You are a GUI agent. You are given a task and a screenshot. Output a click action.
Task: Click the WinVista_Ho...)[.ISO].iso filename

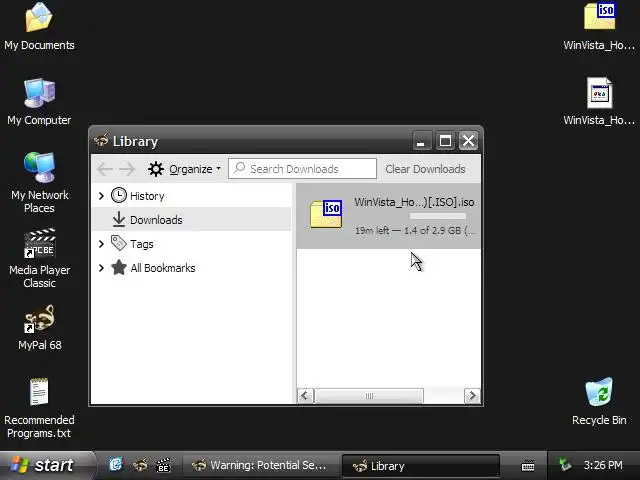[x=414, y=202]
